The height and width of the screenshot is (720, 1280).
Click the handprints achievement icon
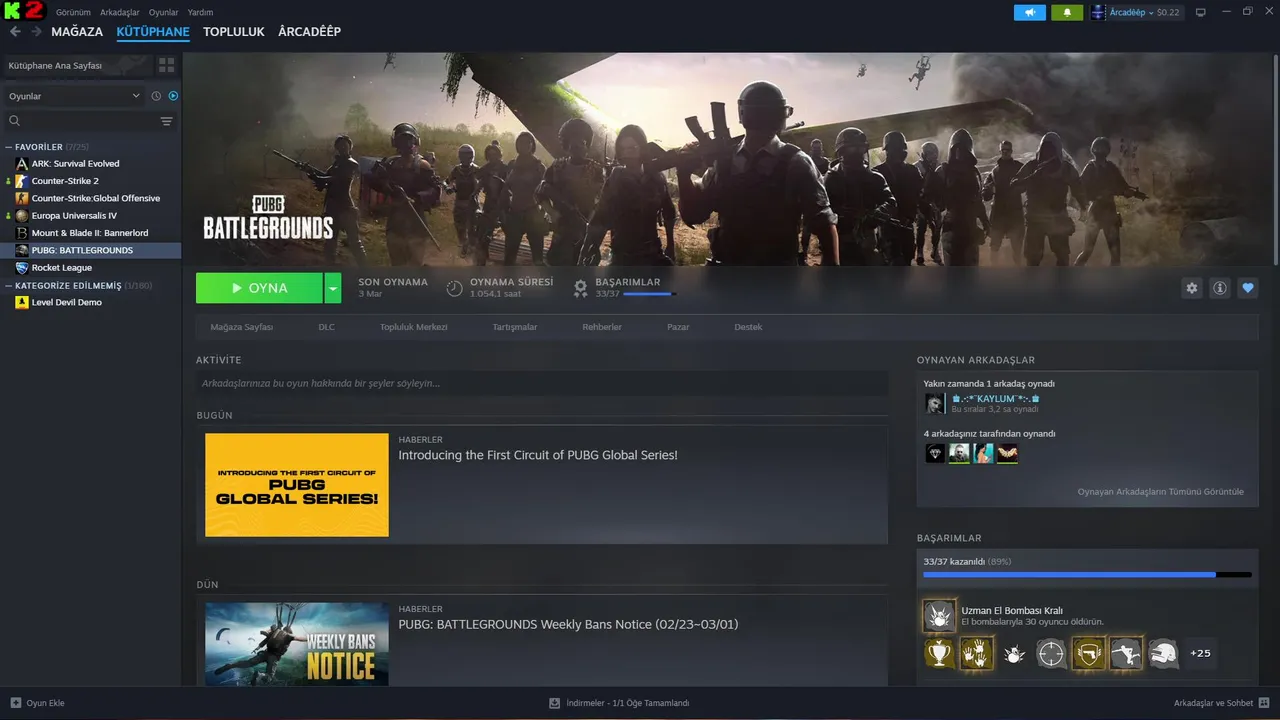coord(977,654)
